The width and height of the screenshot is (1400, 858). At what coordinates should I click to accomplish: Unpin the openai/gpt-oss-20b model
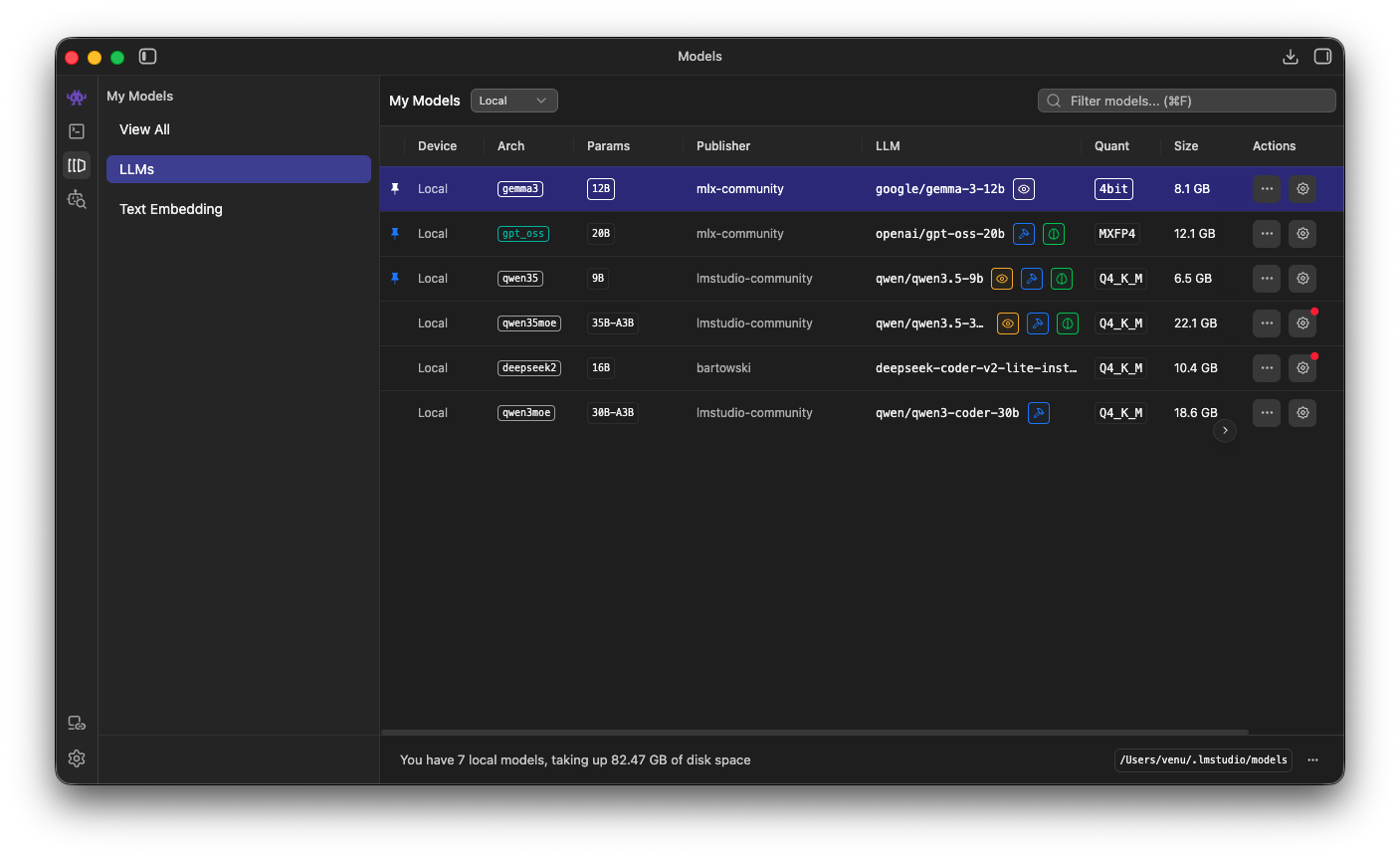click(395, 234)
